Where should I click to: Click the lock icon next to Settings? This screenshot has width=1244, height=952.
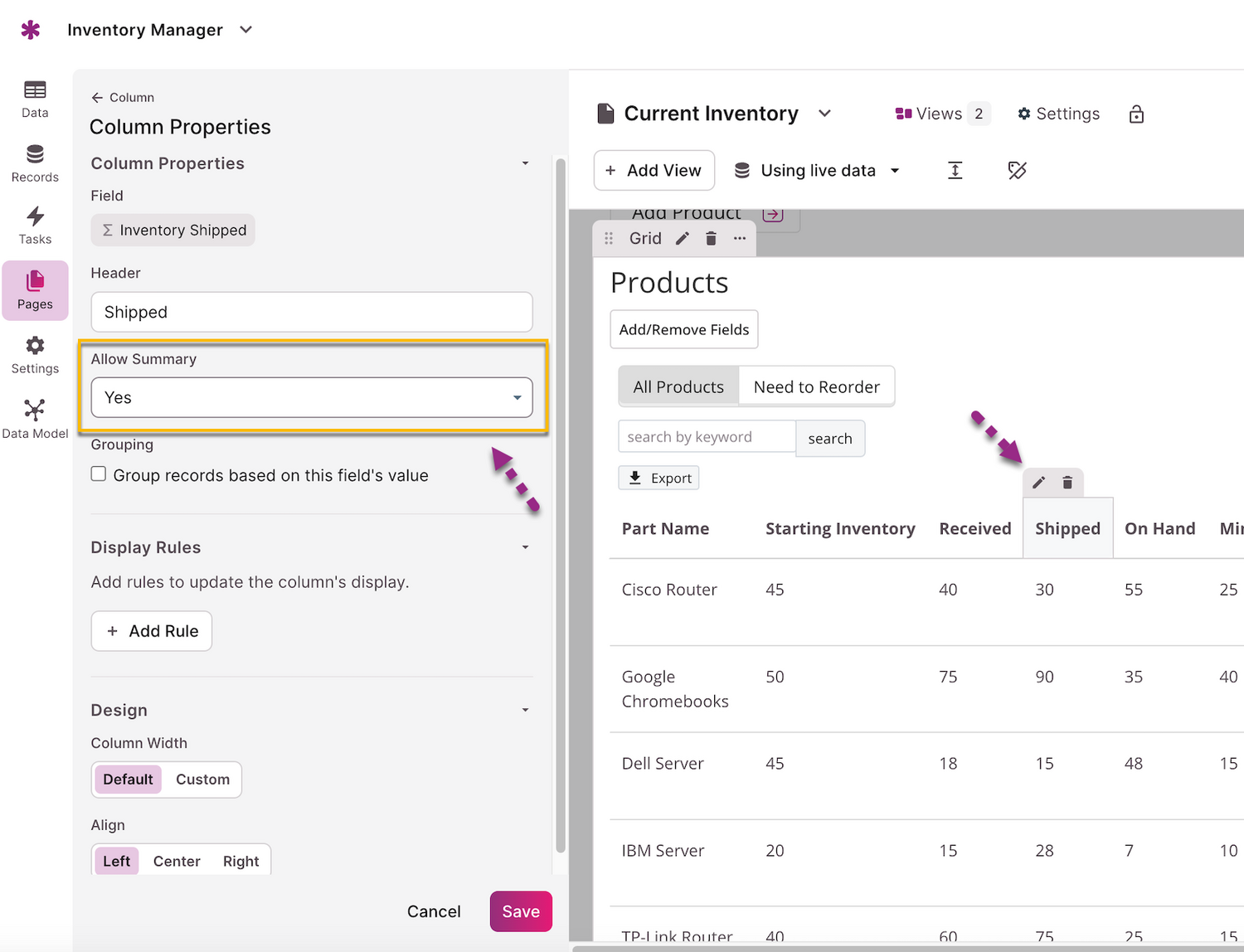click(x=1136, y=114)
